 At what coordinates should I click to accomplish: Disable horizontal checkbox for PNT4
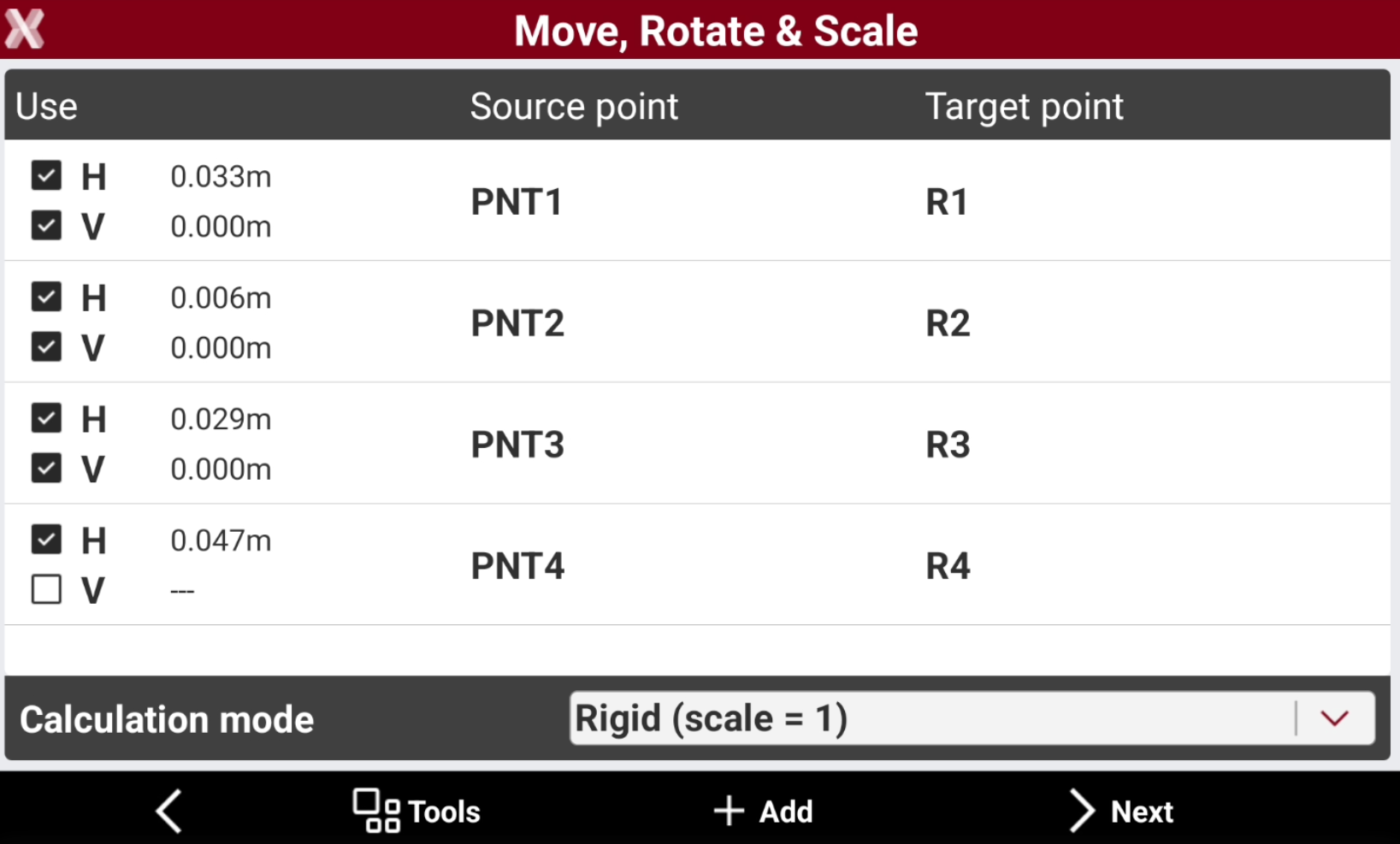46,539
